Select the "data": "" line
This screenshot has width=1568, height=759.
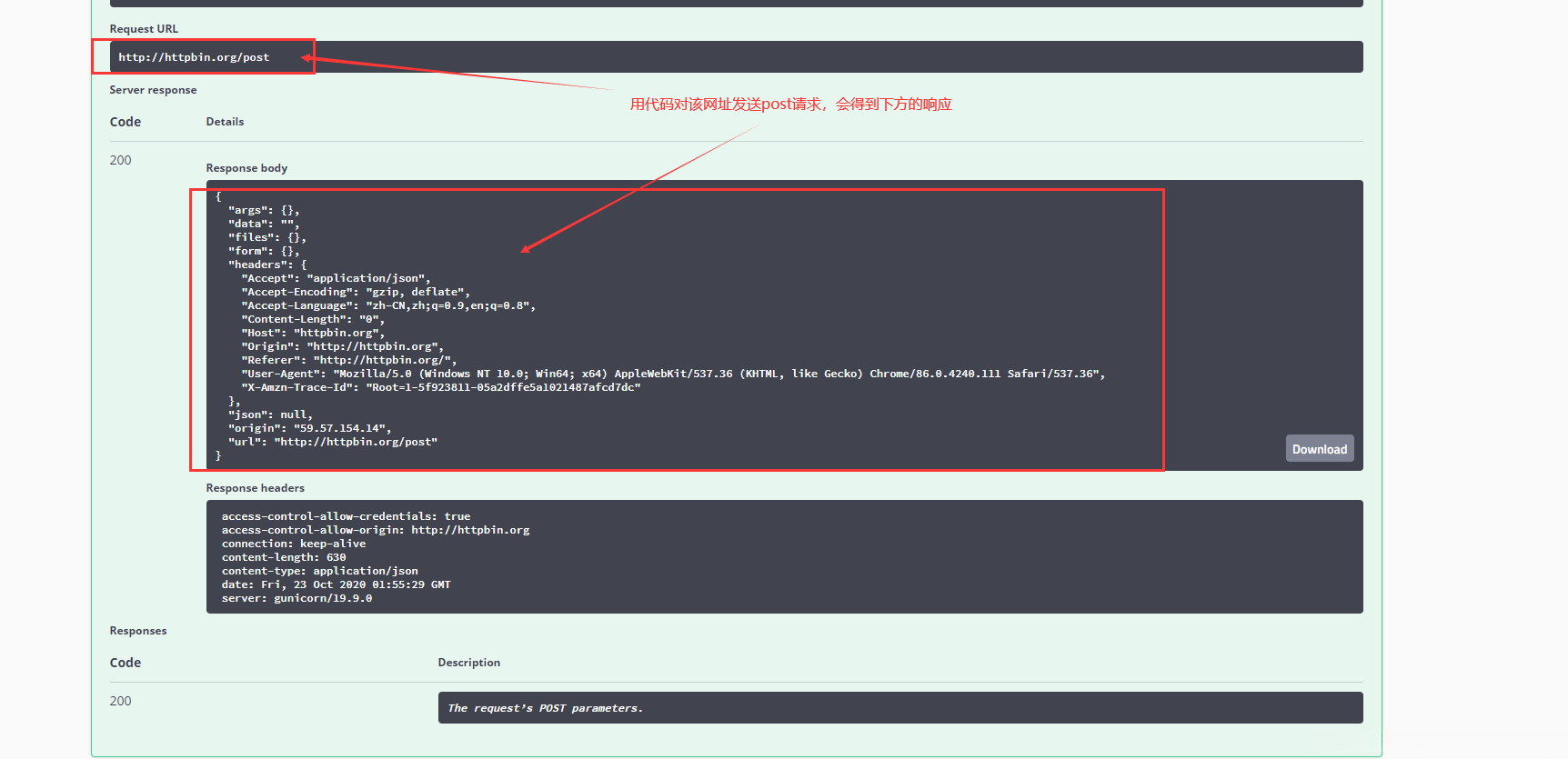(264, 224)
